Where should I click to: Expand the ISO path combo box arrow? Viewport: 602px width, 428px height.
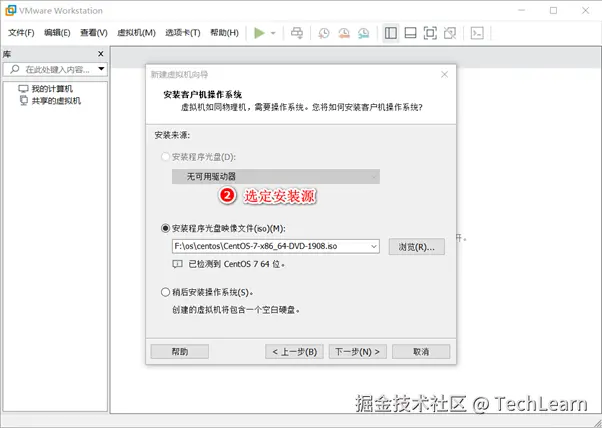(374, 246)
